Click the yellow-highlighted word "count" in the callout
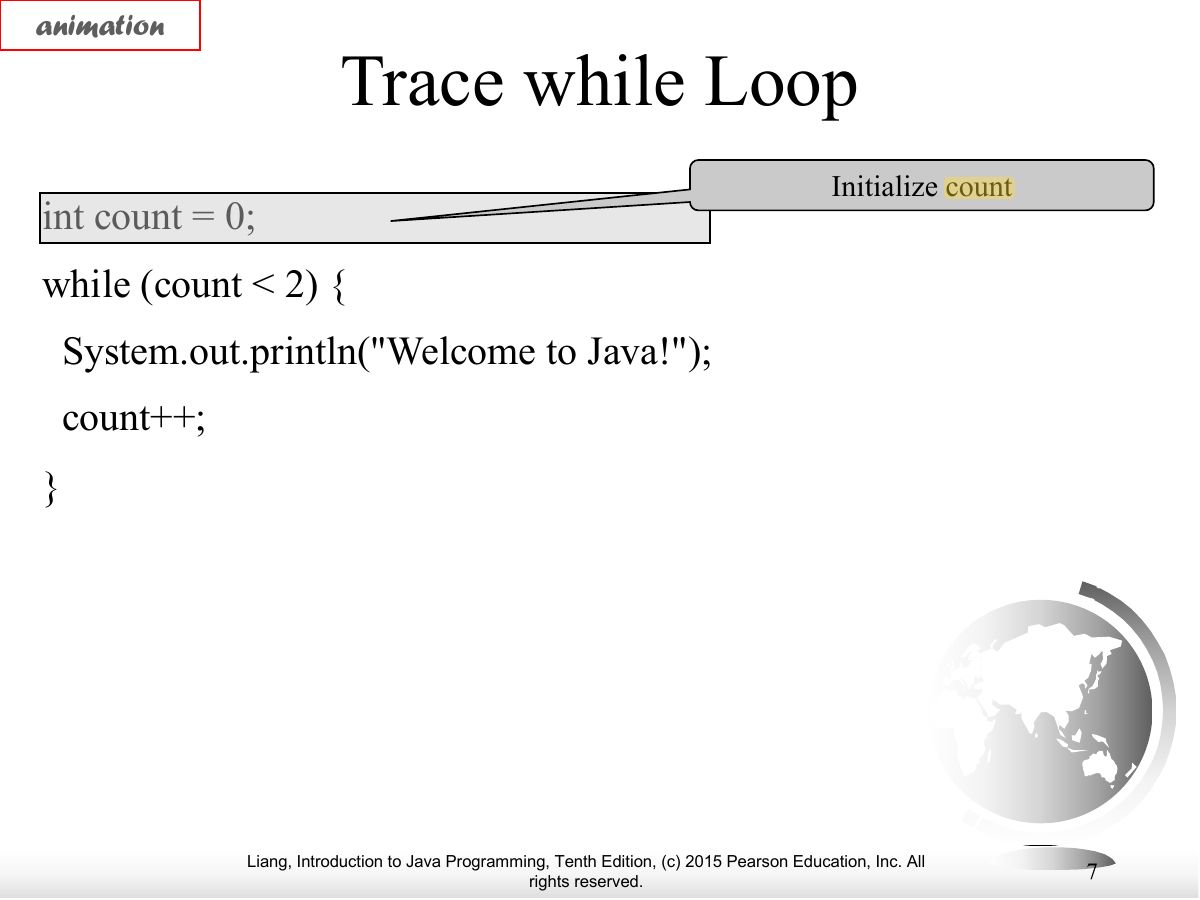1200x900 pixels. click(979, 187)
